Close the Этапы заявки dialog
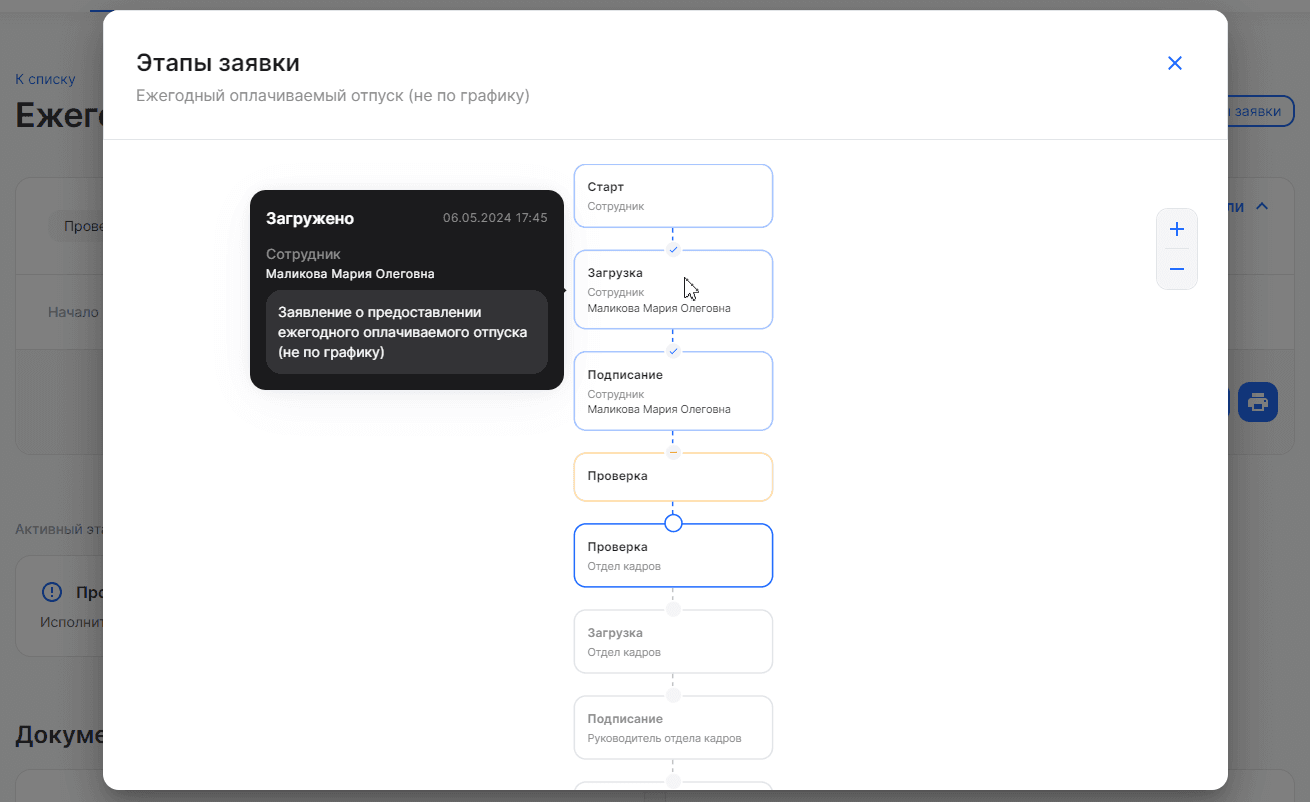This screenshot has height=802, width=1310. click(x=1175, y=63)
